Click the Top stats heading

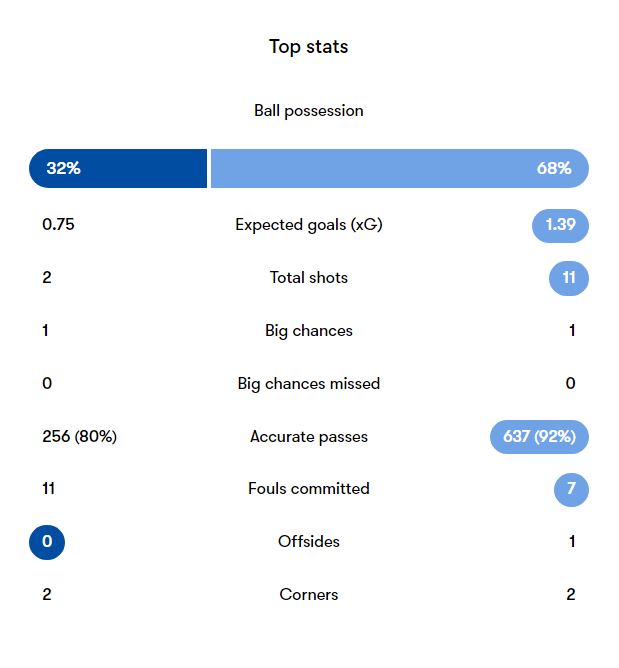coord(308,47)
